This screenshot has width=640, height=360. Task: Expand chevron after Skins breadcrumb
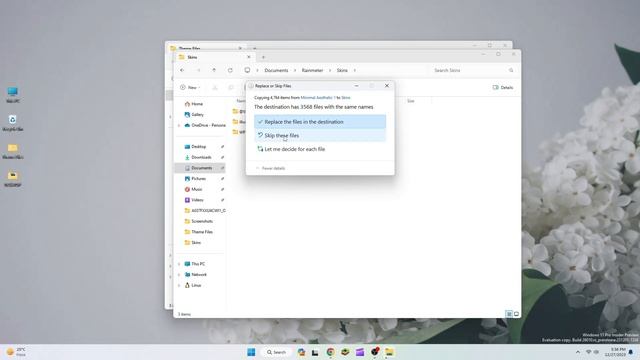(x=355, y=70)
